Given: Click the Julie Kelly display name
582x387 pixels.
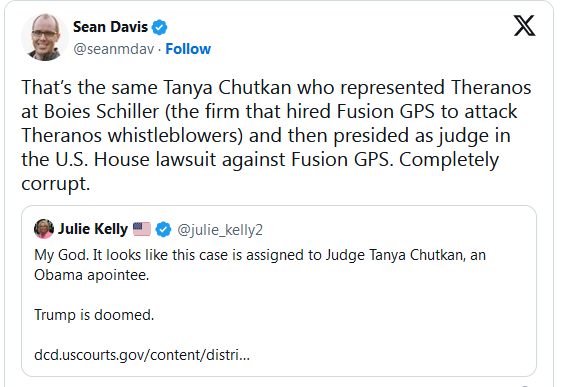Looking at the screenshot, I should click(x=93, y=229).
